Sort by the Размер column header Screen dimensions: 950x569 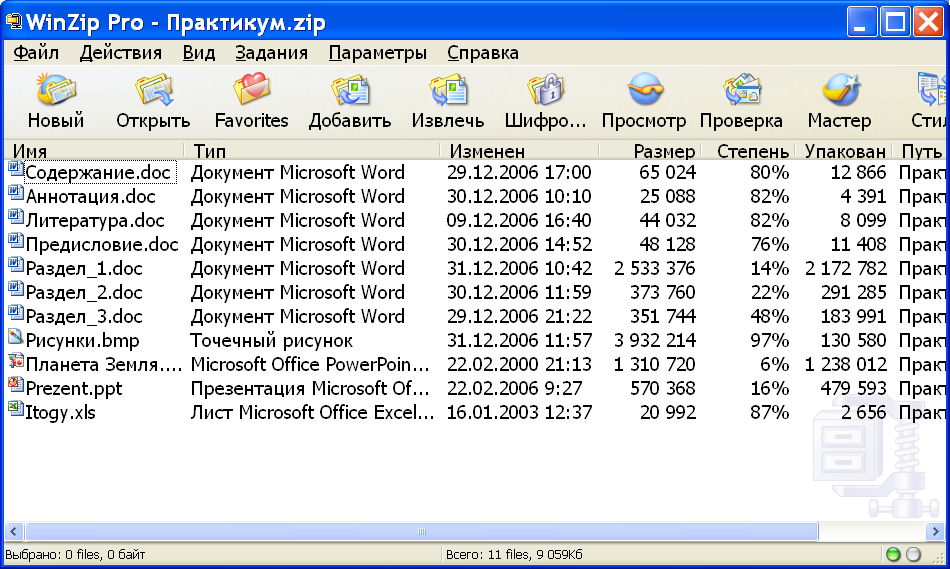[650, 150]
